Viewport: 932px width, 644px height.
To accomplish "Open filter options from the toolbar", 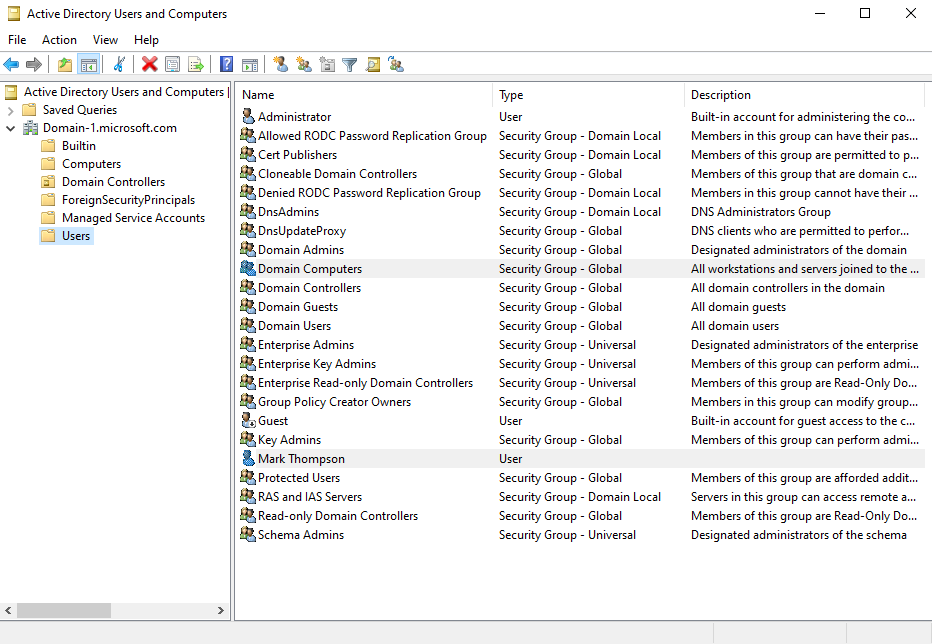I will (350, 64).
